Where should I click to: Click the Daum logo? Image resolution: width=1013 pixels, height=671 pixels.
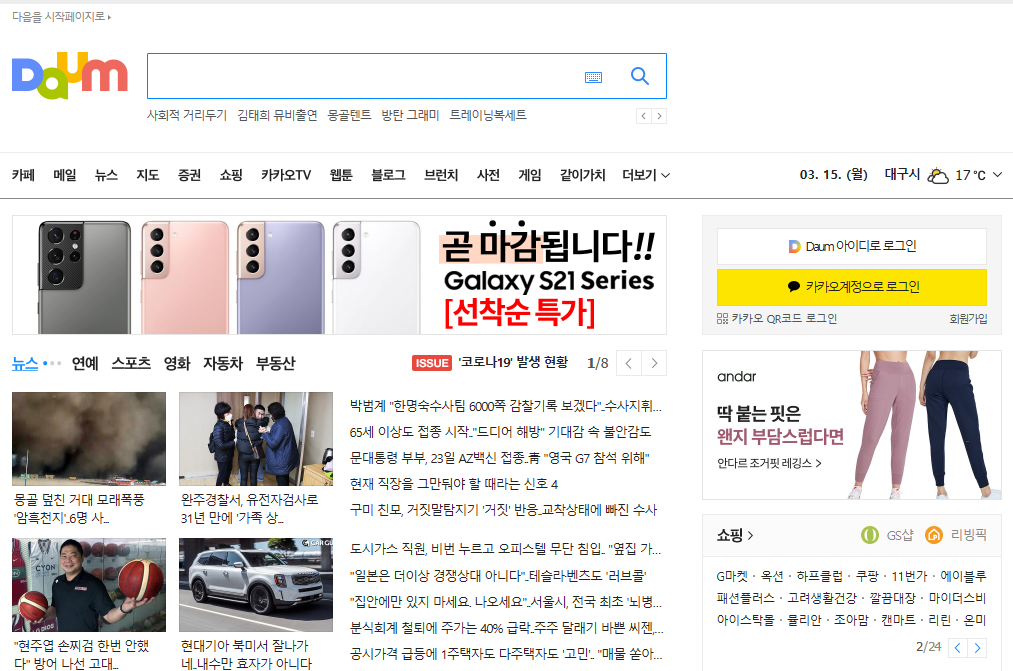(x=70, y=76)
